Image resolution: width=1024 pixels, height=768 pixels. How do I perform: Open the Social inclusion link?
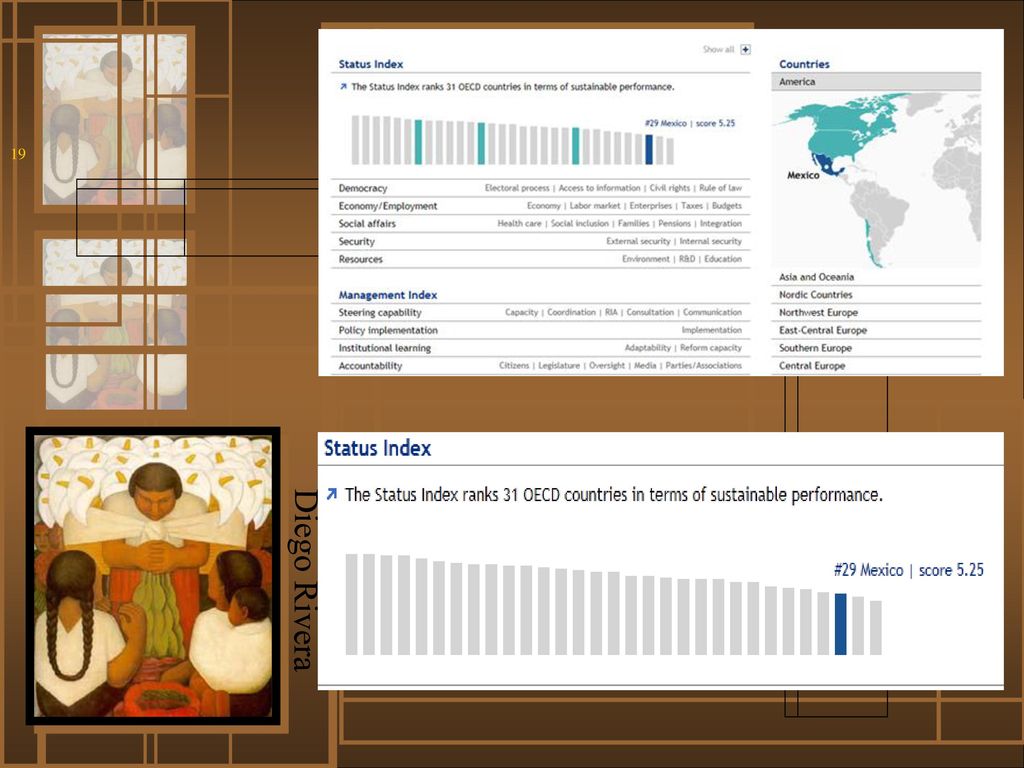[x=579, y=223]
